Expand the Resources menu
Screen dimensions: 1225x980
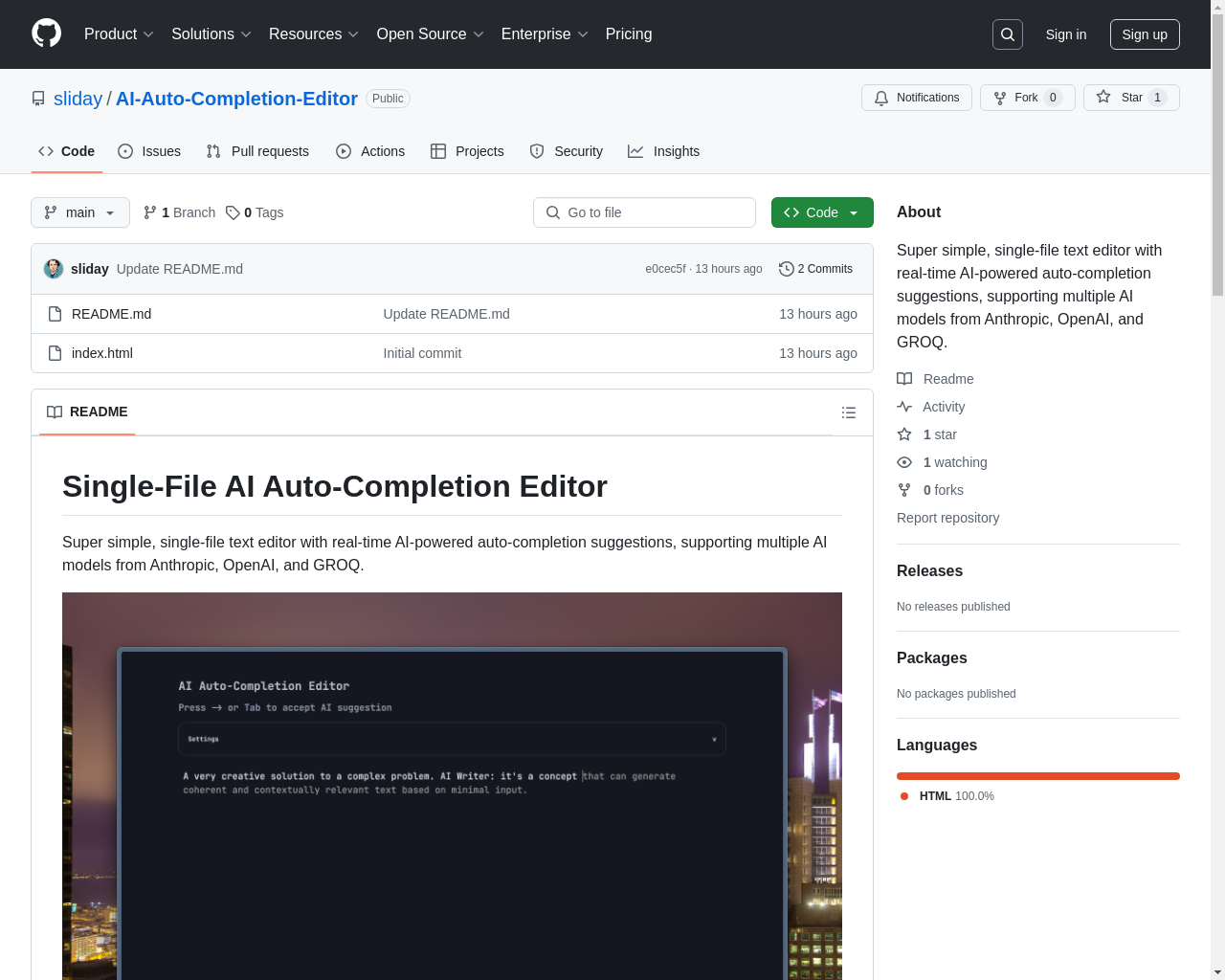pos(314,34)
